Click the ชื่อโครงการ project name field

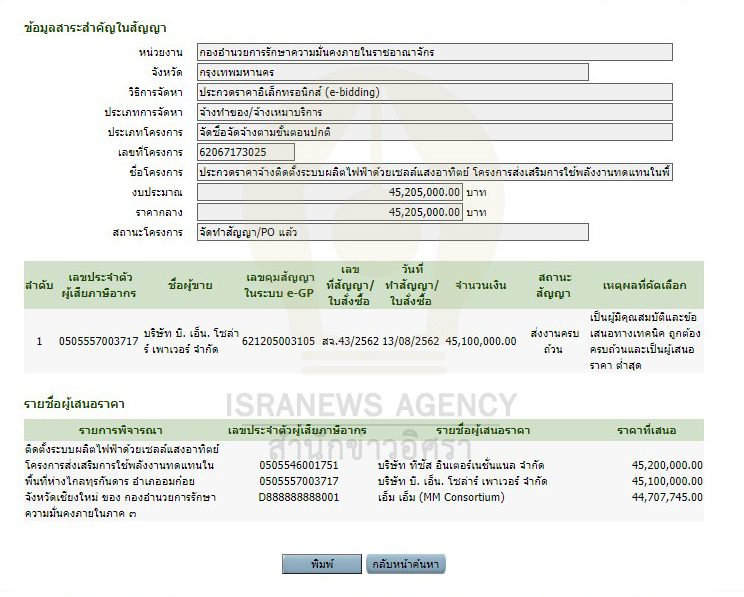[434, 172]
